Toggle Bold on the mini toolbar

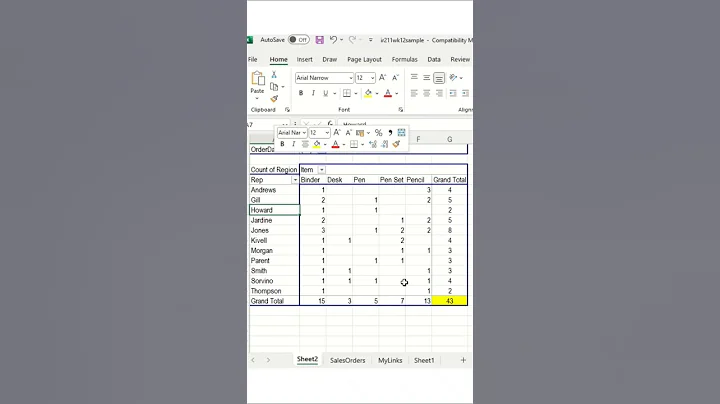[282, 144]
